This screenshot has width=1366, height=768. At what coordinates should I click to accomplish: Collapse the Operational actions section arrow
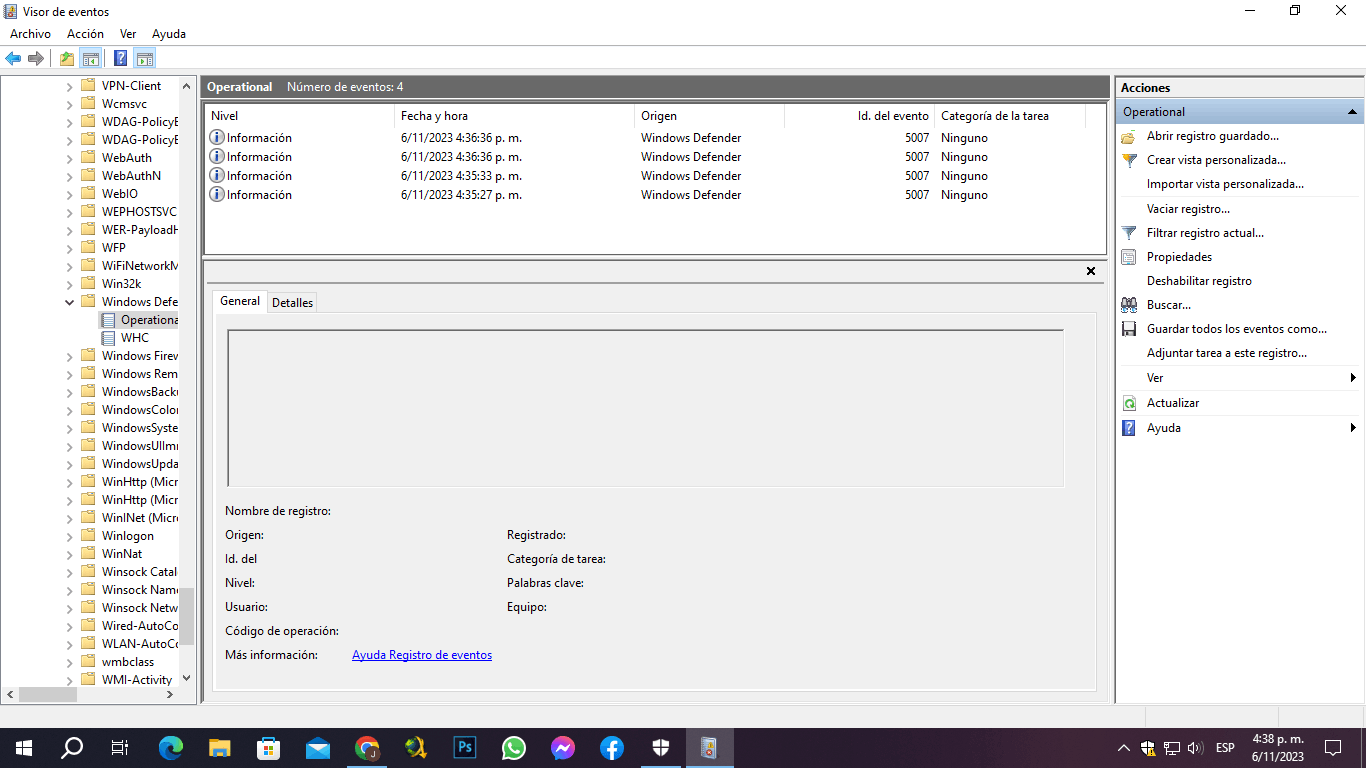coord(1352,112)
